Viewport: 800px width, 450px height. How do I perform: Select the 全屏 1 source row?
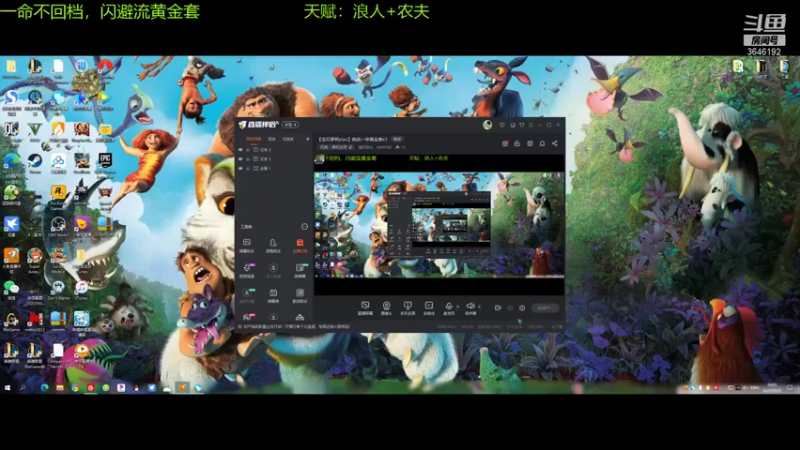pos(274,168)
